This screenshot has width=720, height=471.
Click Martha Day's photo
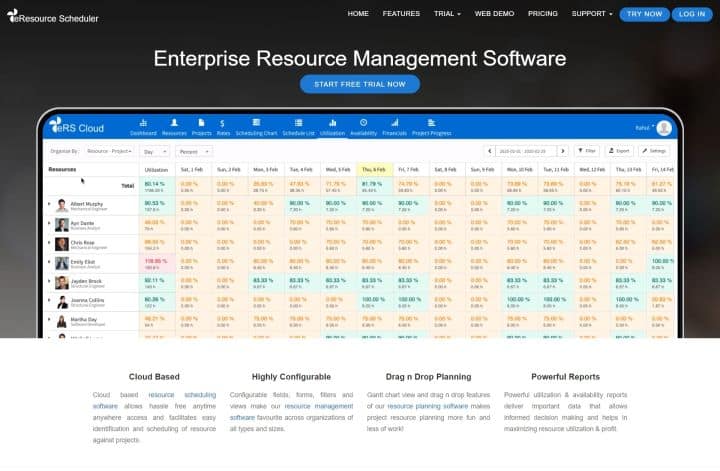click(x=62, y=321)
